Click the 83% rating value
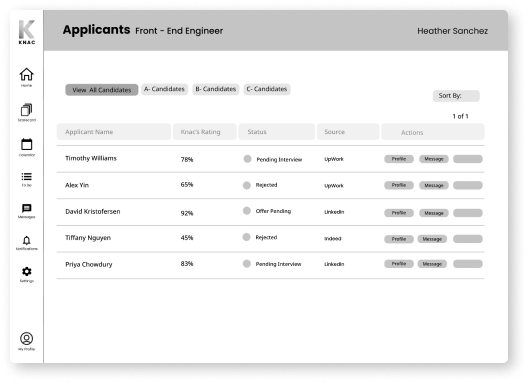This screenshot has height=383, width=528. 187,263
